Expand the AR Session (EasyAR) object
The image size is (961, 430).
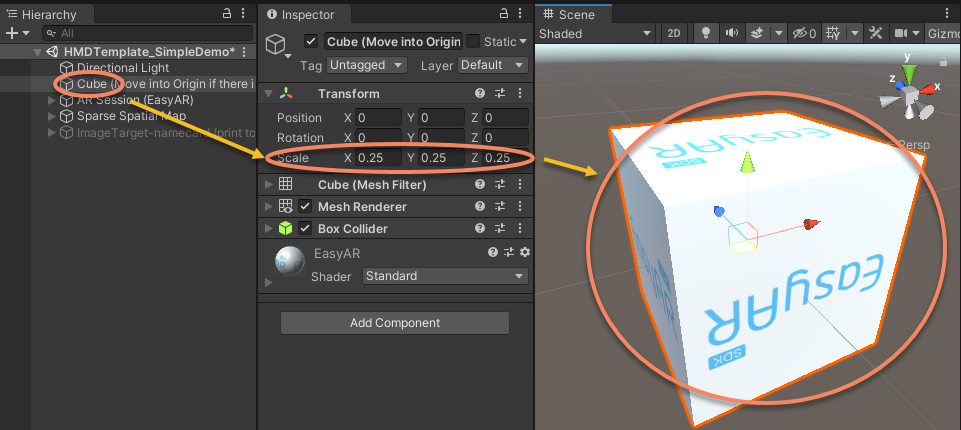(51, 100)
